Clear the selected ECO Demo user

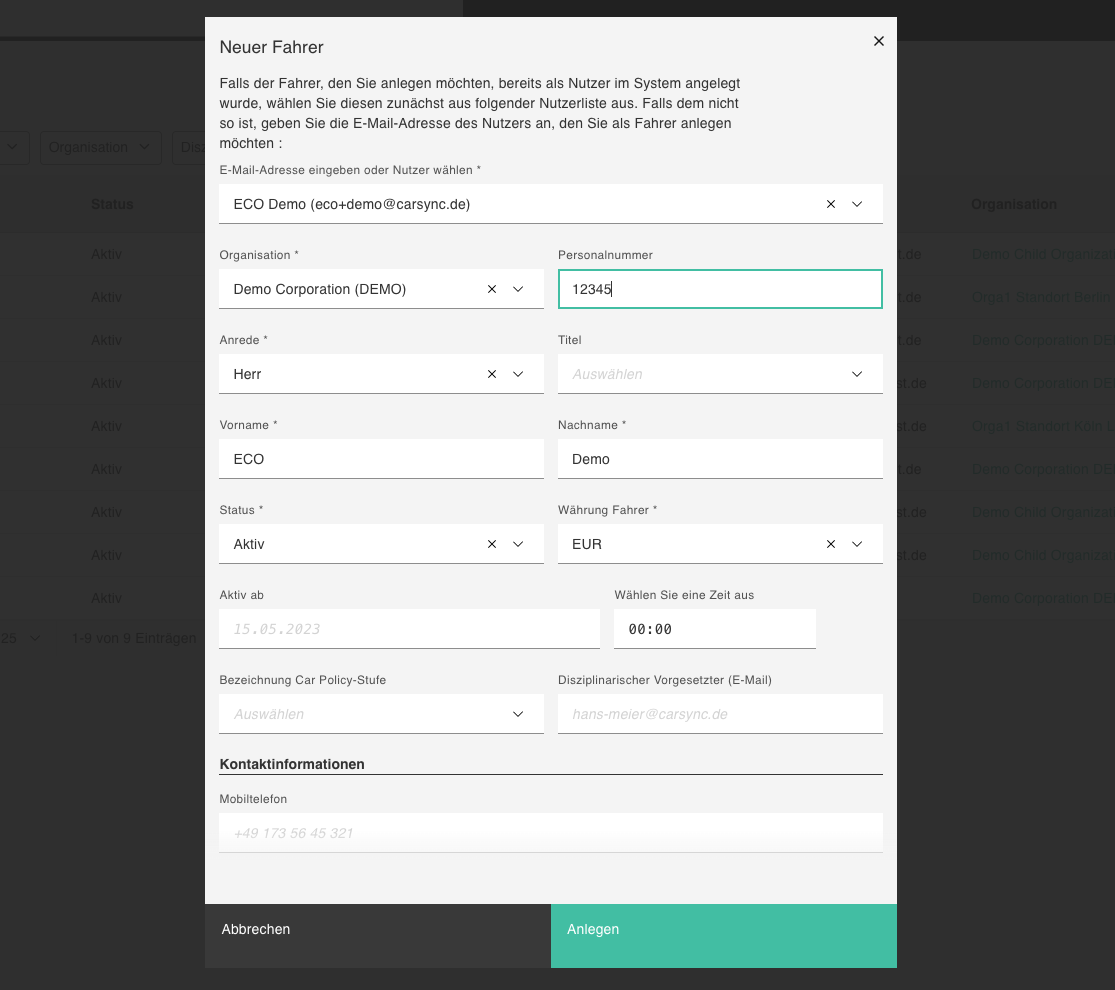click(831, 204)
